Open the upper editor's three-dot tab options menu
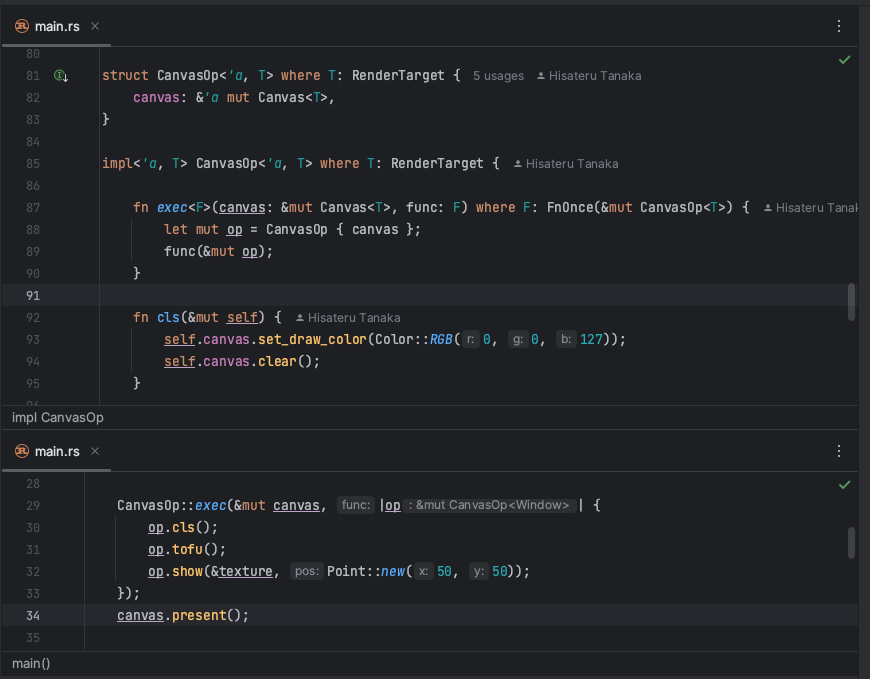Viewport: 870px width, 679px height. 839,26
